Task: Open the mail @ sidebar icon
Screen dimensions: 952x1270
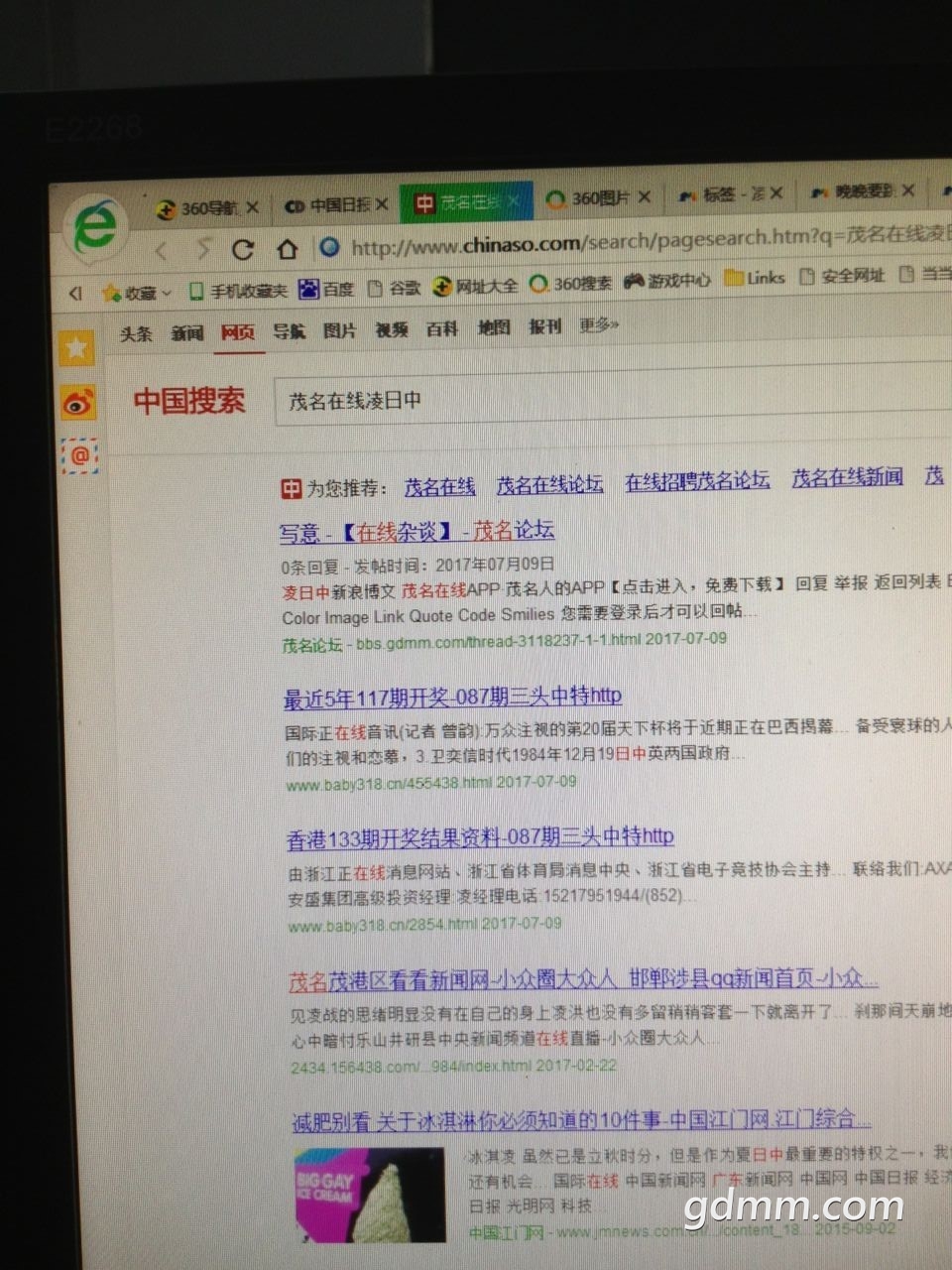Action: (x=80, y=455)
